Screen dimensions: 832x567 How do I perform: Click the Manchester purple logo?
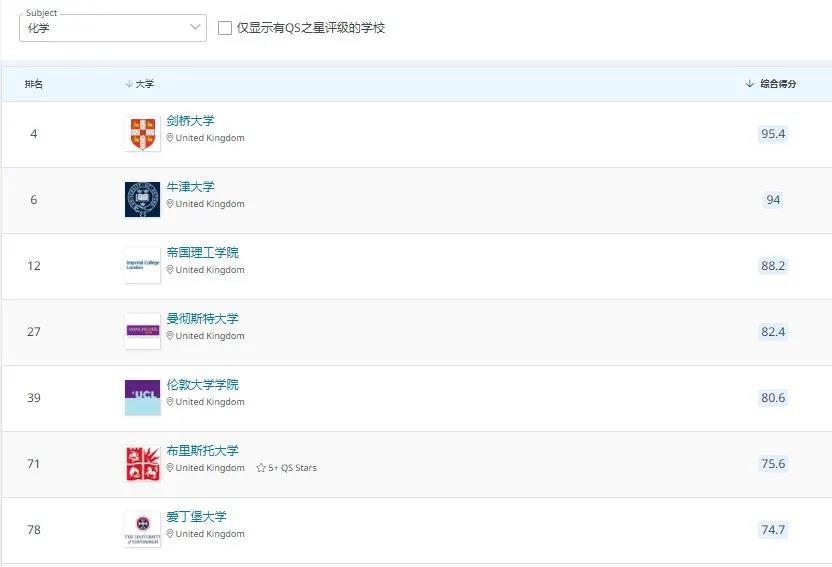coord(142,332)
